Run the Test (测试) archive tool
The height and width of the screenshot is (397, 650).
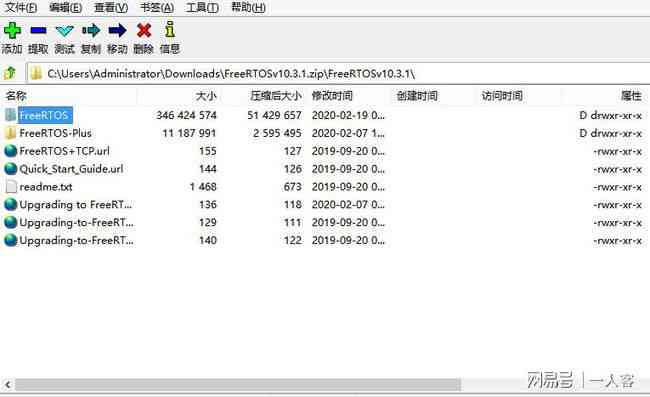click(x=65, y=31)
